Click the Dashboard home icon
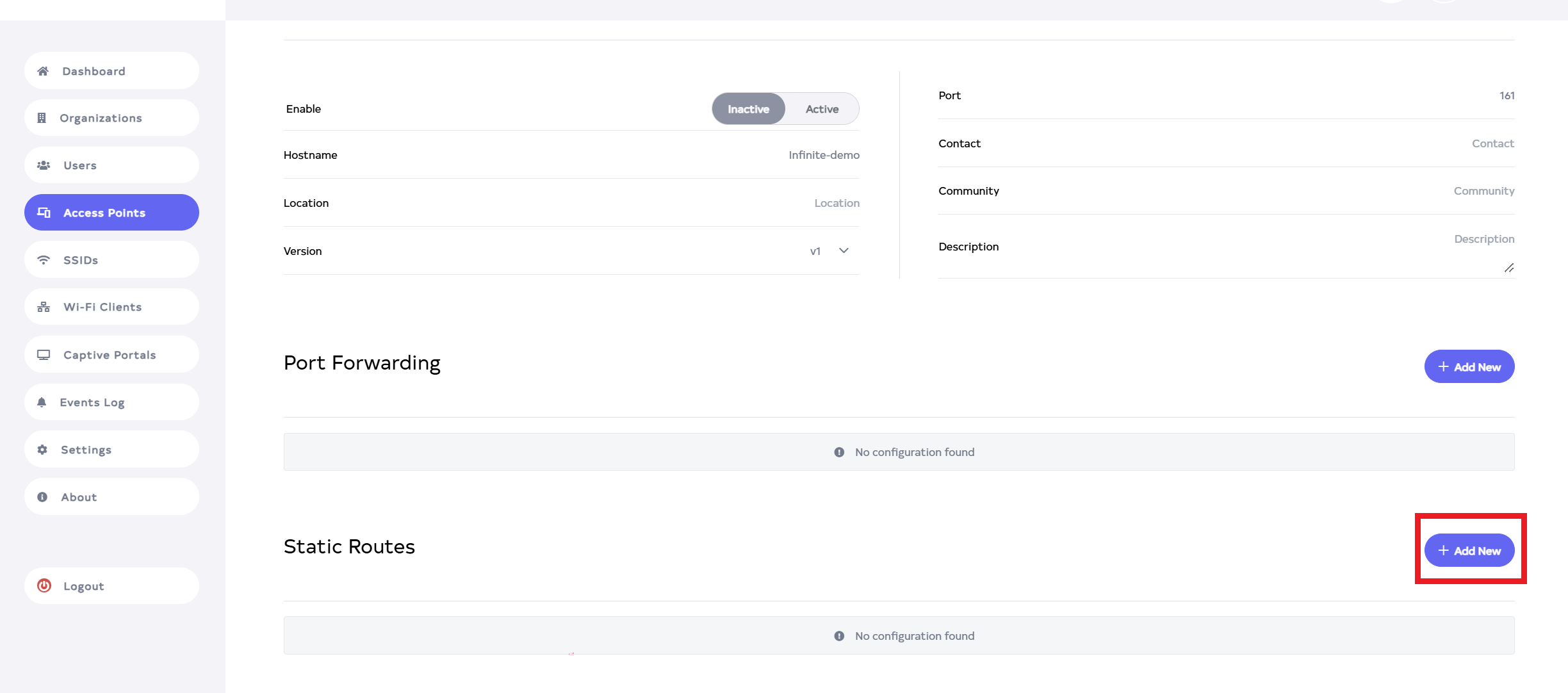 tap(43, 71)
